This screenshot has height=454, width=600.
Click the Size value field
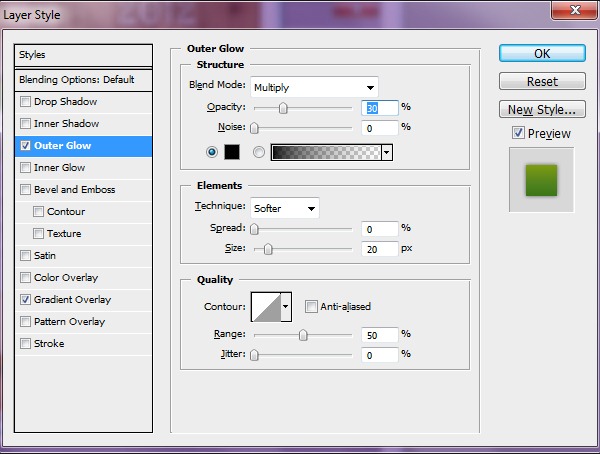[380, 249]
